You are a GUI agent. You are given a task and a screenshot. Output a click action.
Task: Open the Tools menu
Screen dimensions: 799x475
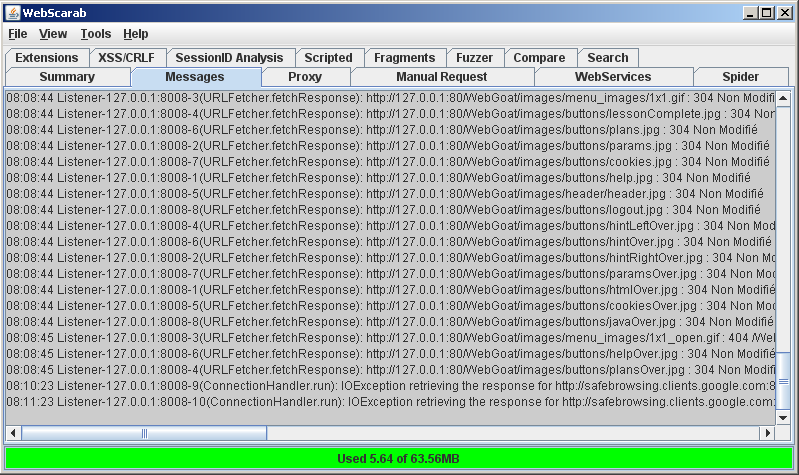click(96, 34)
